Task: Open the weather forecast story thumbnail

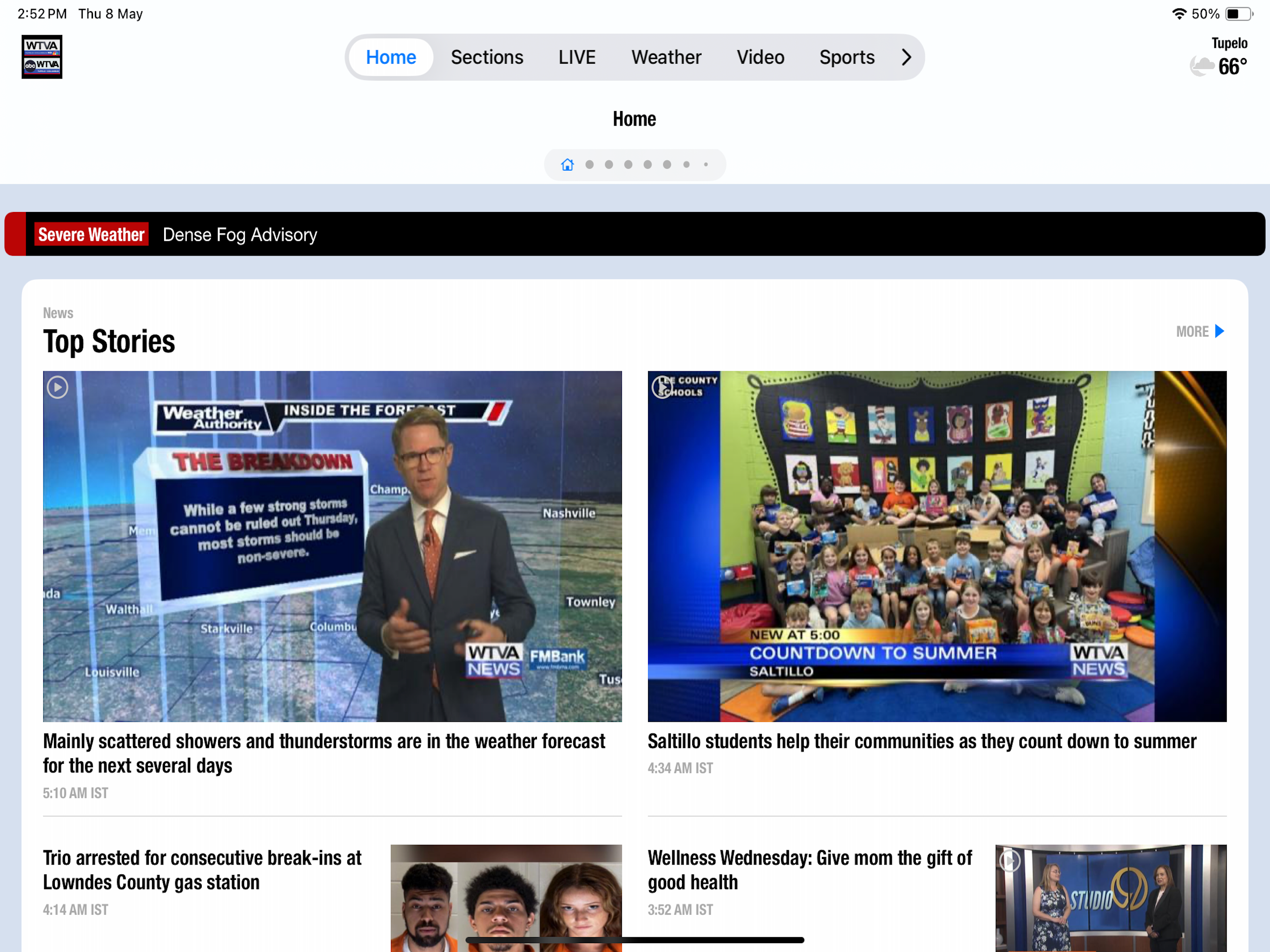Action: coord(332,546)
